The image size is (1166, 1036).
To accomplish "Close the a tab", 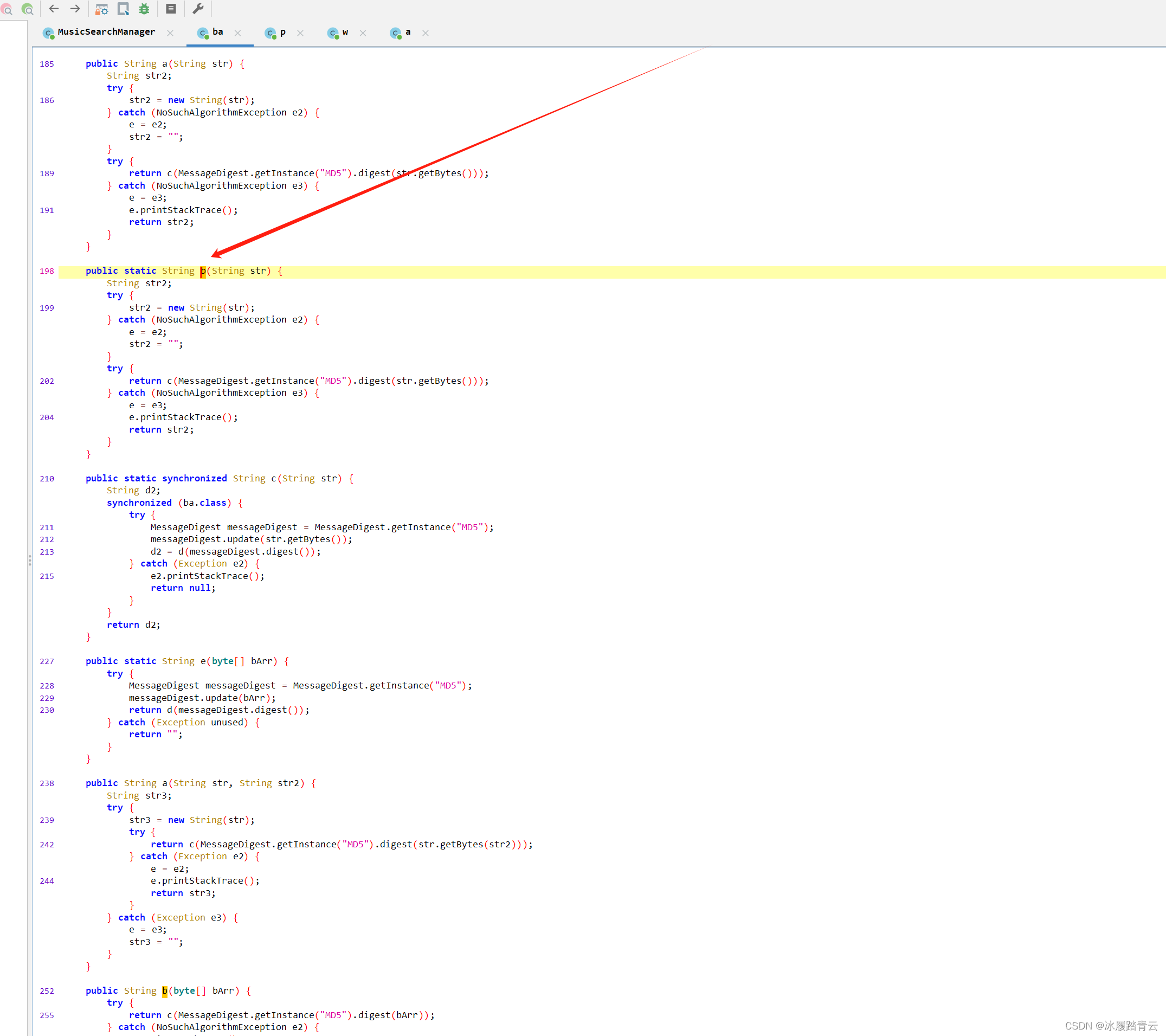I will [x=426, y=33].
